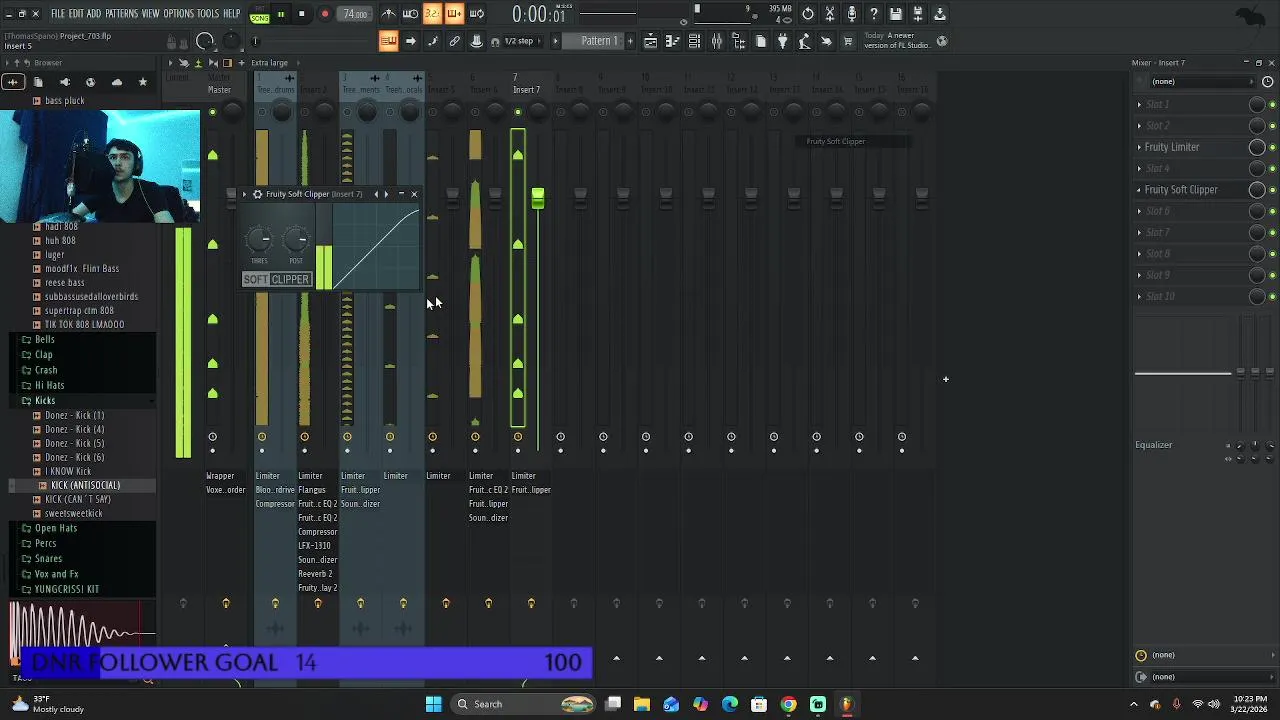The image size is (1280, 720).
Task: Toggle the SONG/PAT mode switch
Action: click(x=260, y=14)
